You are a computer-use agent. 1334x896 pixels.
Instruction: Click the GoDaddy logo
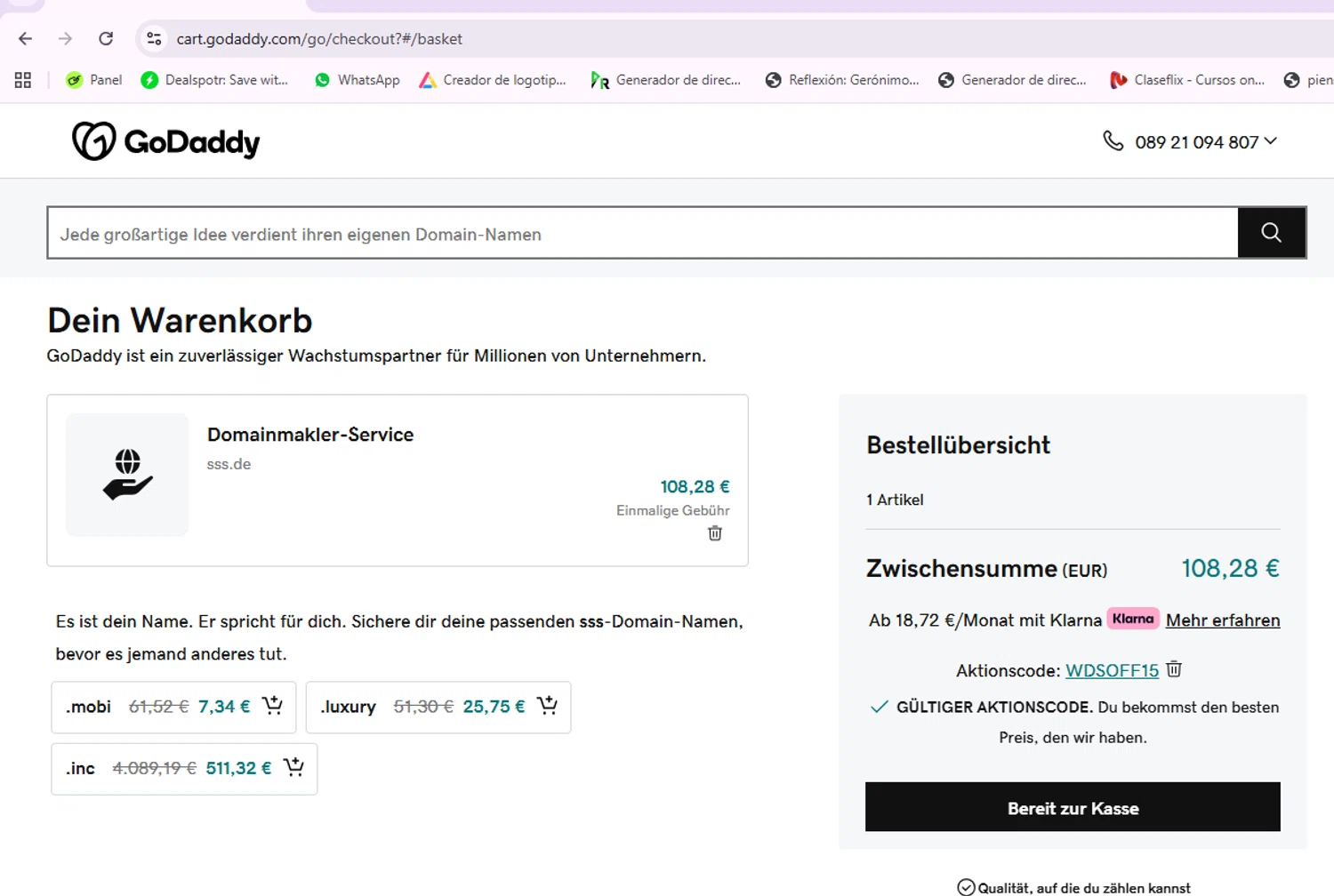click(166, 141)
